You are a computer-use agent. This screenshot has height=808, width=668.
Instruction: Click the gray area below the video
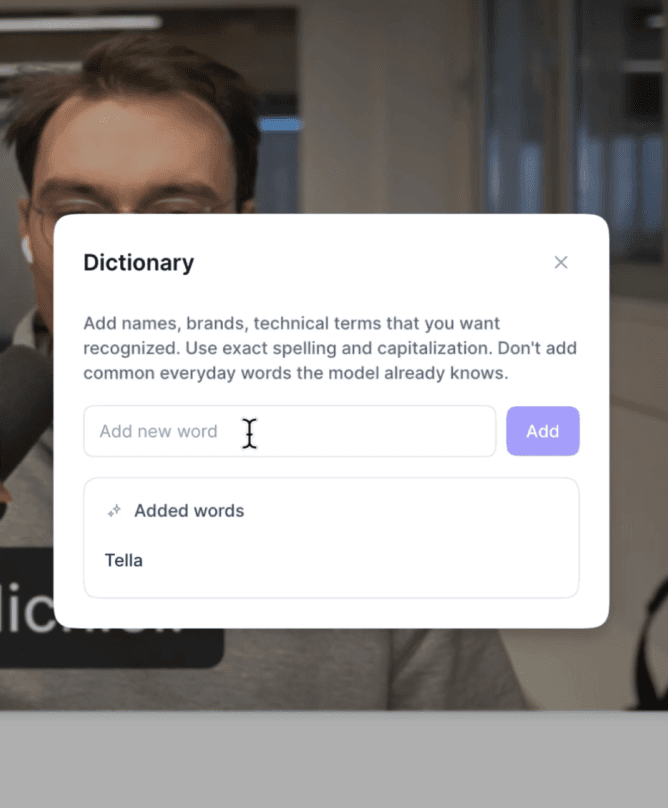coord(334,760)
